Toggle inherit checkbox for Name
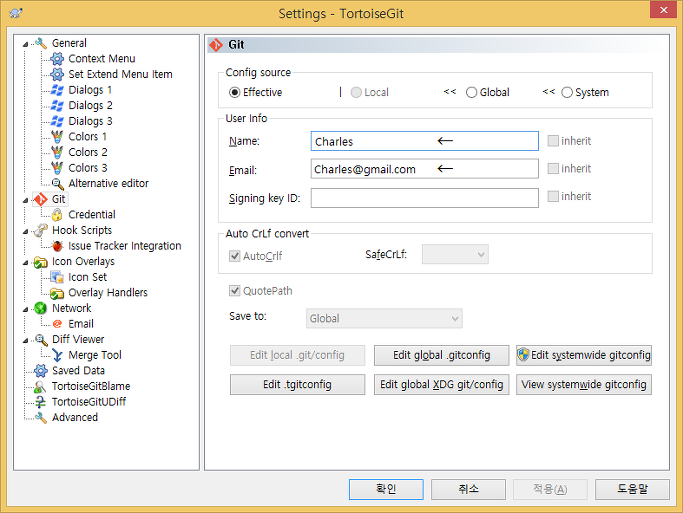Image resolution: width=683 pixels, height=513 pixels. tap(553, 141)
